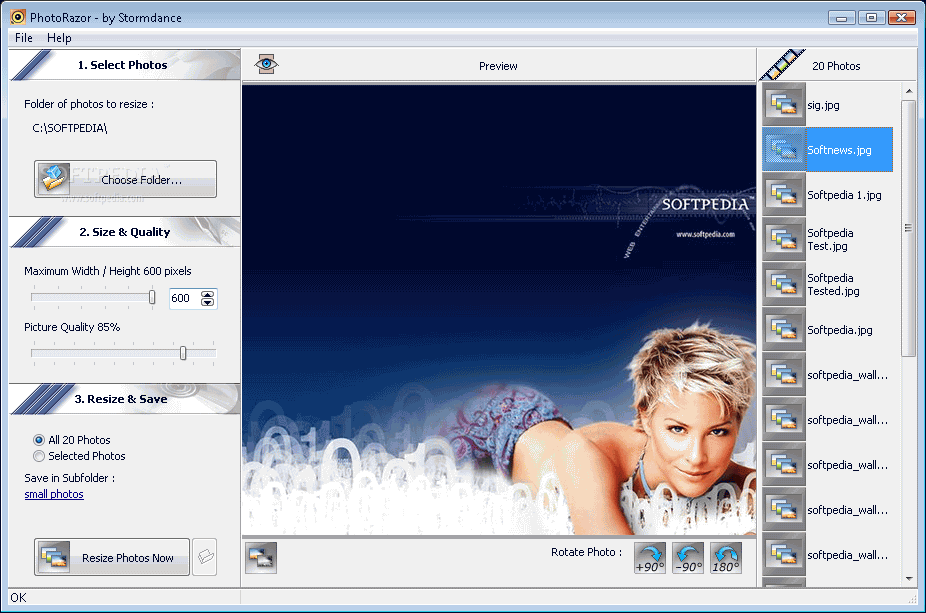The width and height of the screenshot is (926, 613).
Task: Select the sig.jpg file name
Action: pyautogui.click(x=823, y=105)
